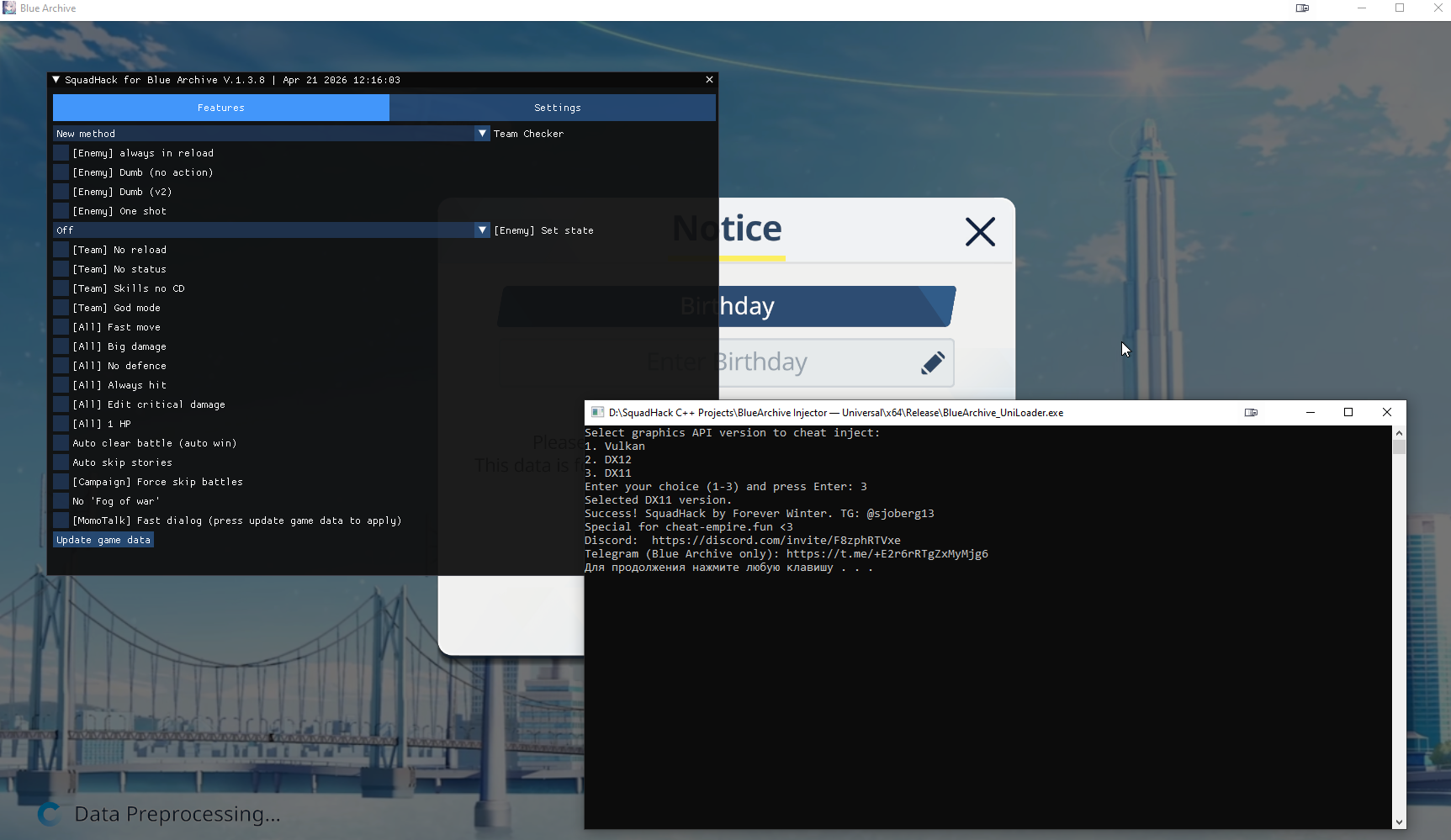This screenshot has width=1451, height=840.
Task: Click the Blue Archive app icon in title bar
Action: pyautogui.click(x=9, y=8)
